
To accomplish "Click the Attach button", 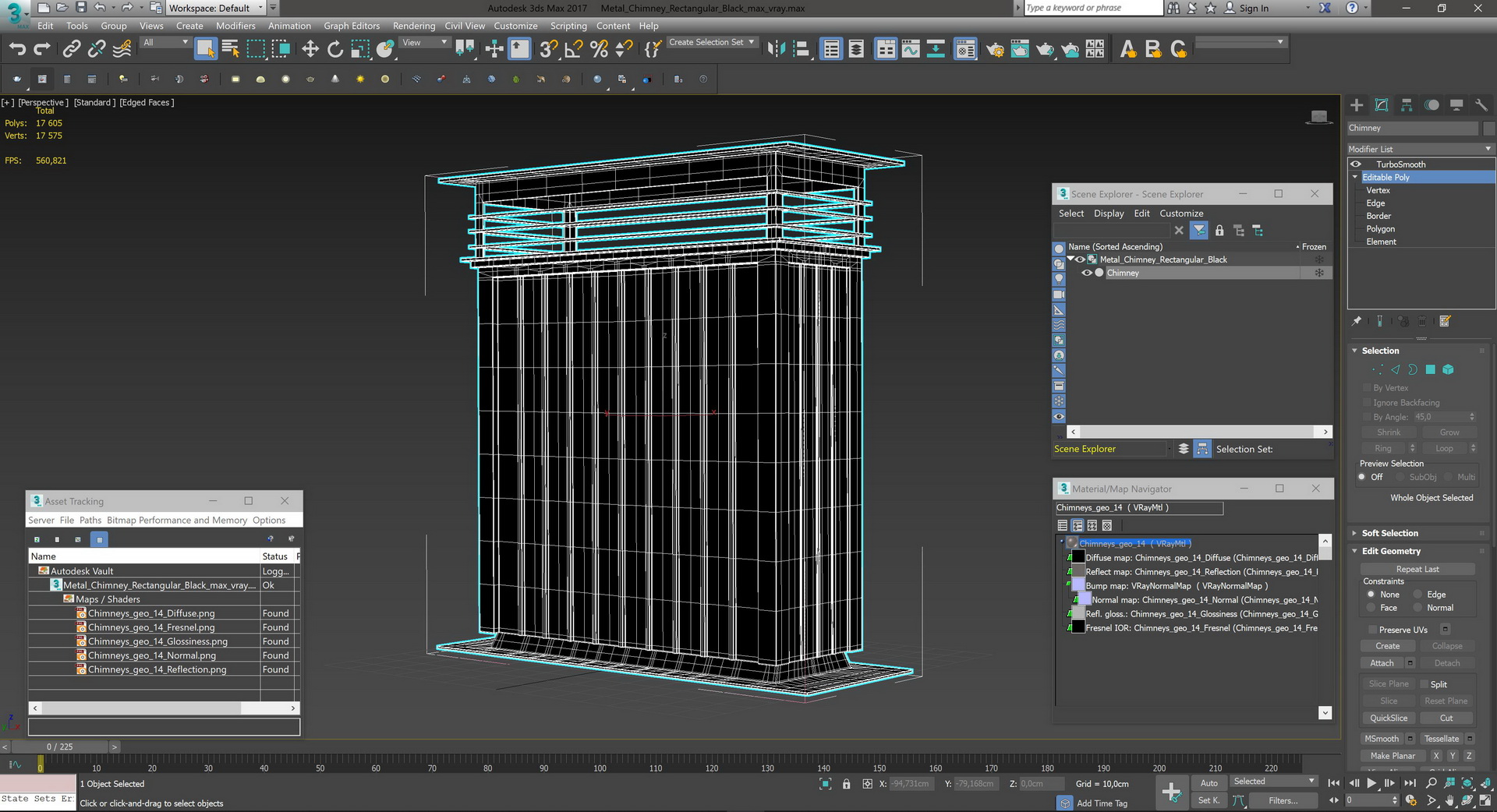I will (x=1382, y=663).
